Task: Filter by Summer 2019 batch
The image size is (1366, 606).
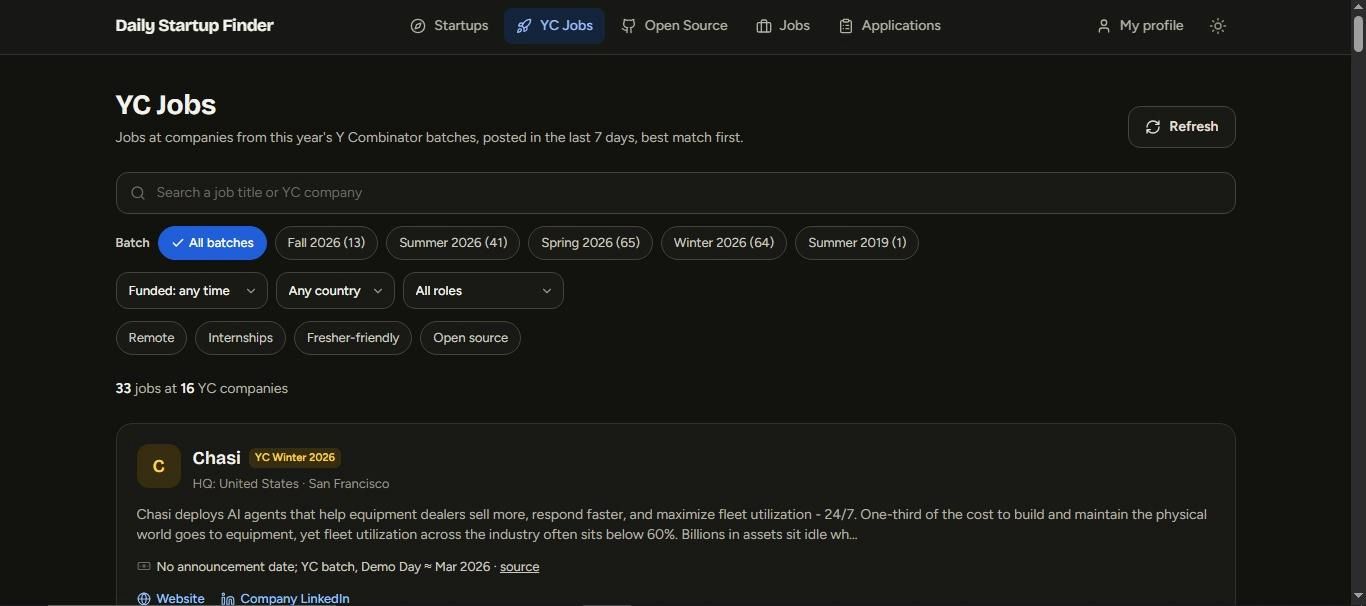Action: 857,243
